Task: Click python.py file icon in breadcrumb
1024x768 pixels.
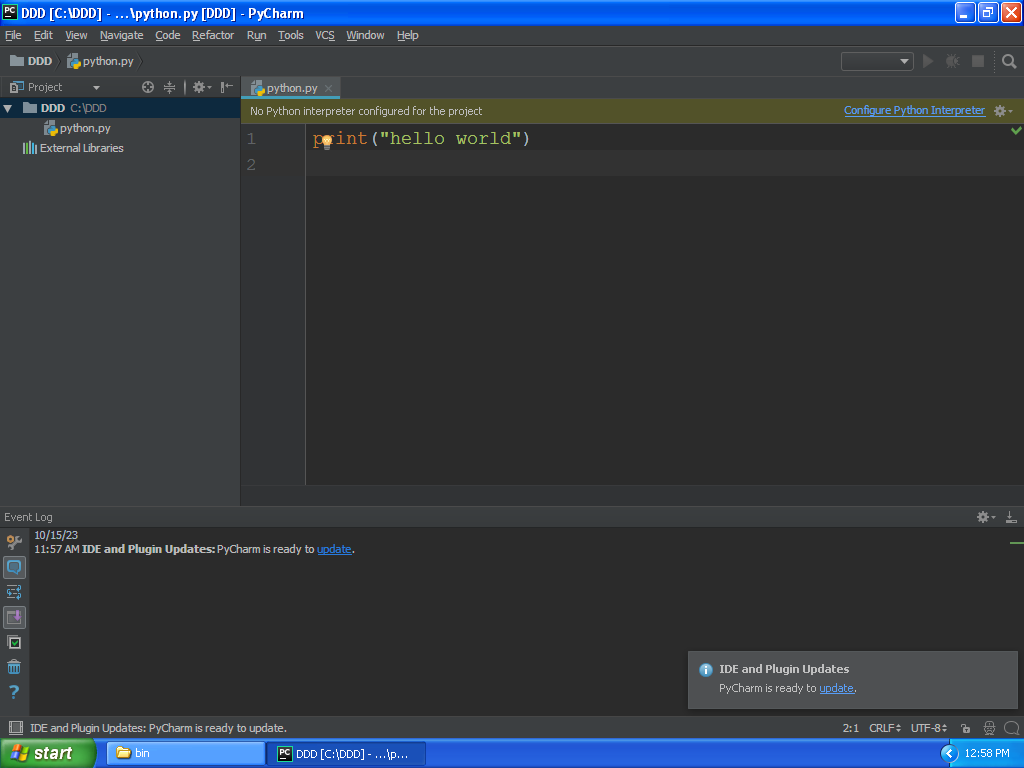Action: pyautogui.click(x=74, y=61)
